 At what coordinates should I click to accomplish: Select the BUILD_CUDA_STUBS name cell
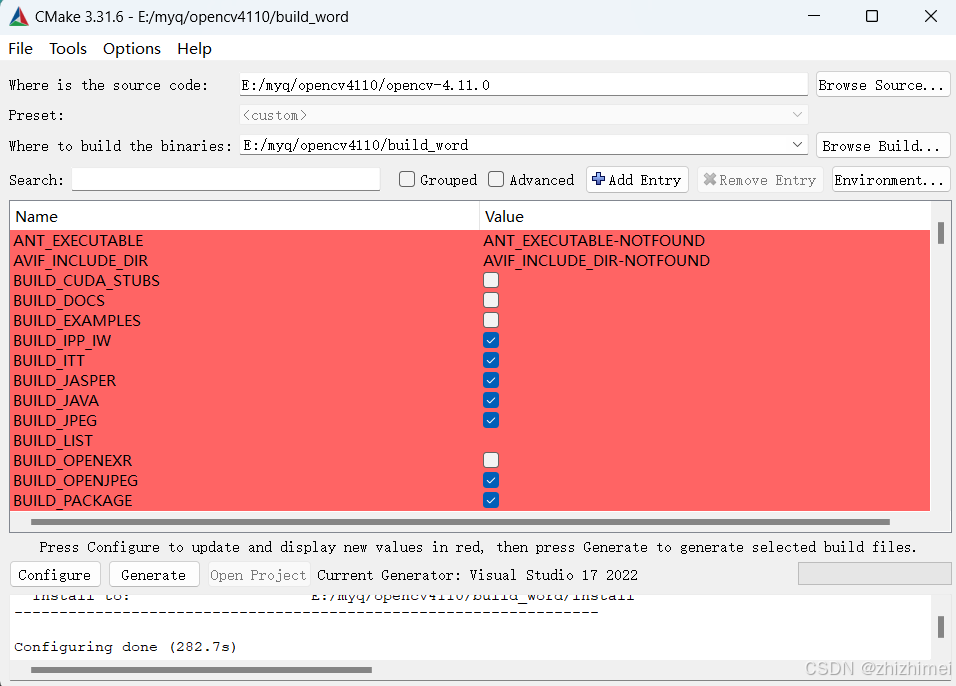click(87, 281)
